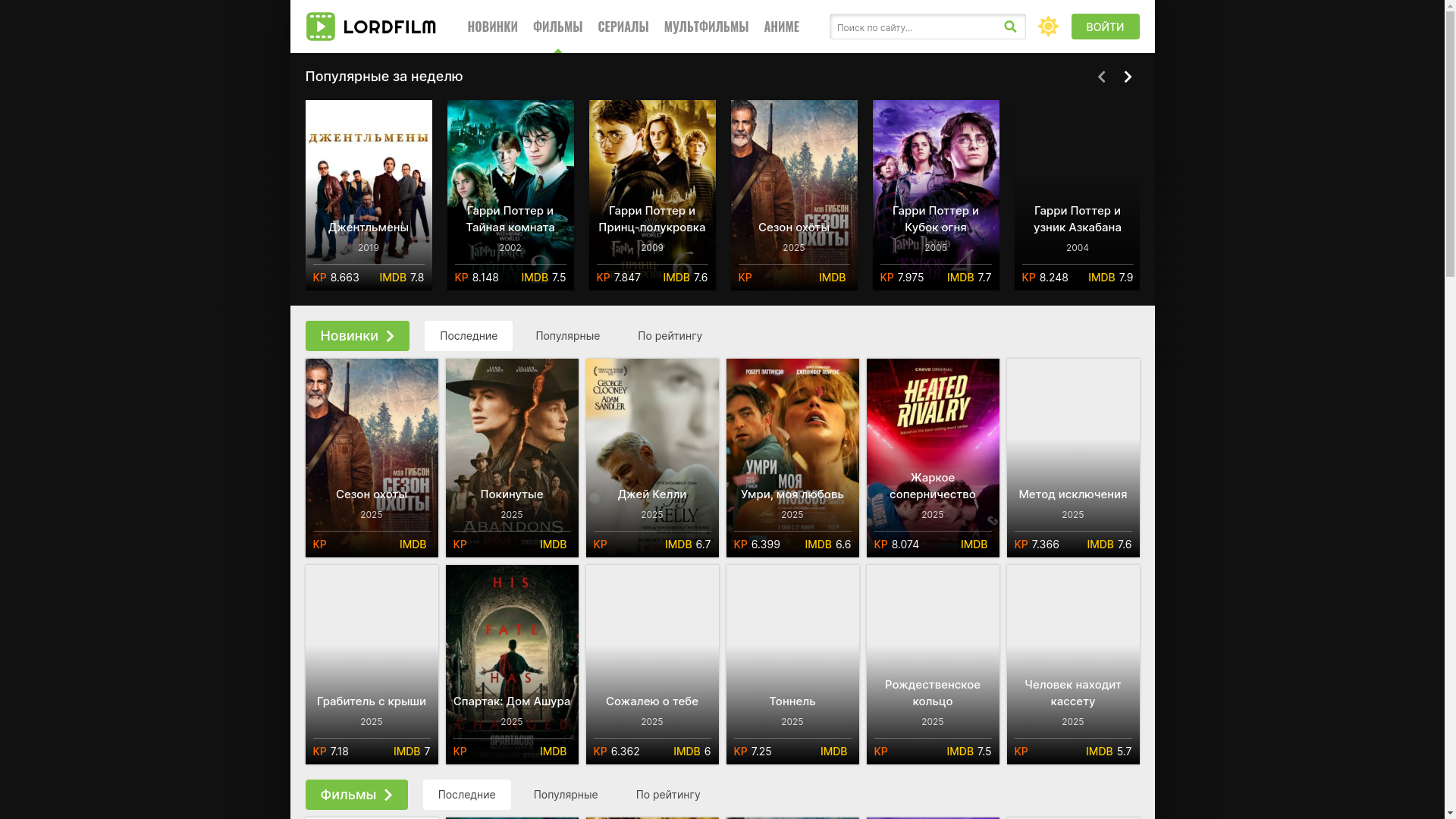The image size is (1456, 819).
Task: Open Тоннель 2025 movie card
Action: tap(792, 664)
